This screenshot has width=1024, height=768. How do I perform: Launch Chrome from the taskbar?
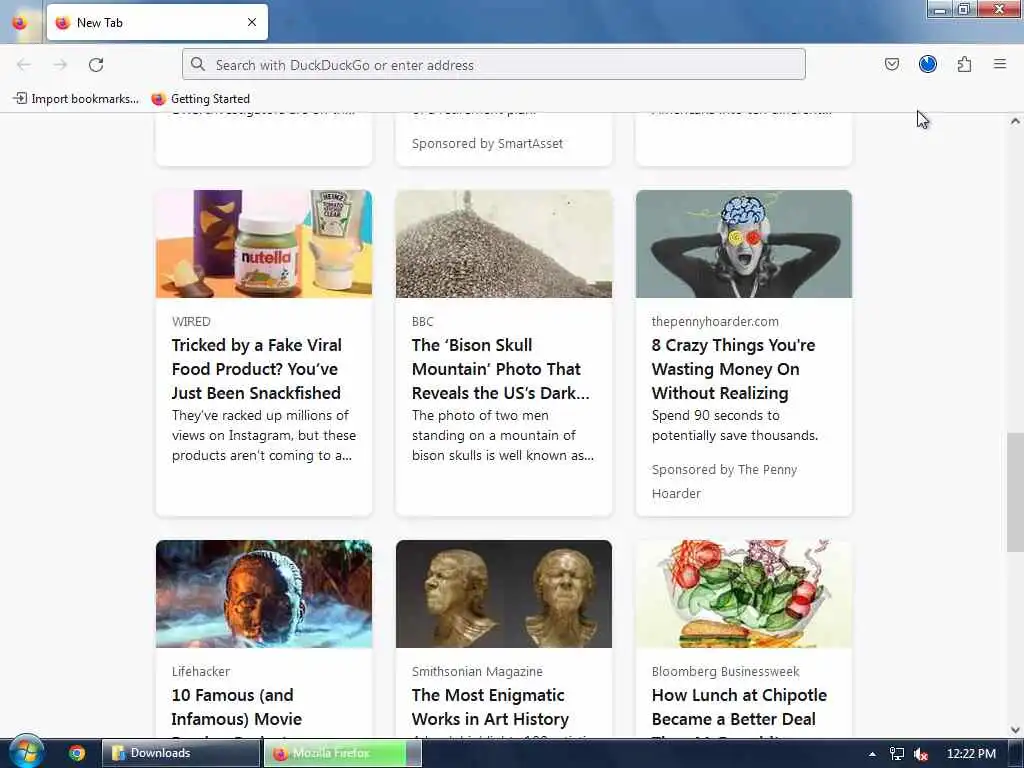click(x=77, y=753)
